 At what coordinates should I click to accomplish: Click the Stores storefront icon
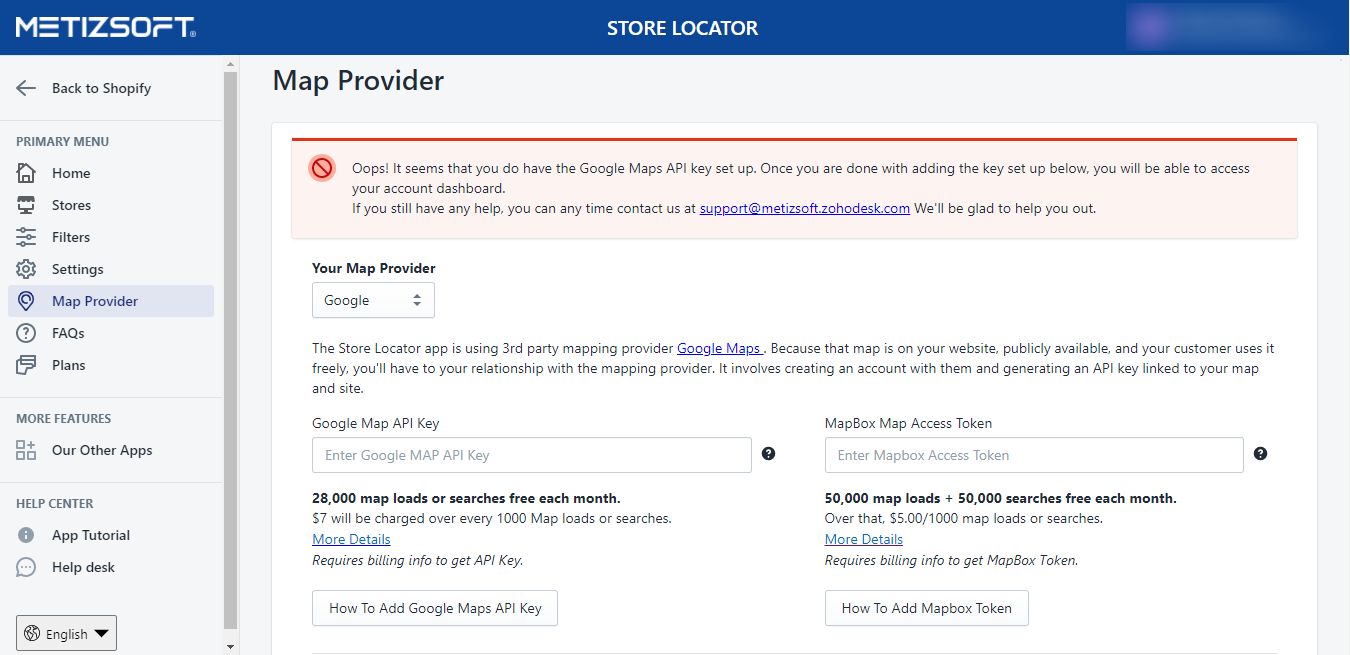coord(26,205)
